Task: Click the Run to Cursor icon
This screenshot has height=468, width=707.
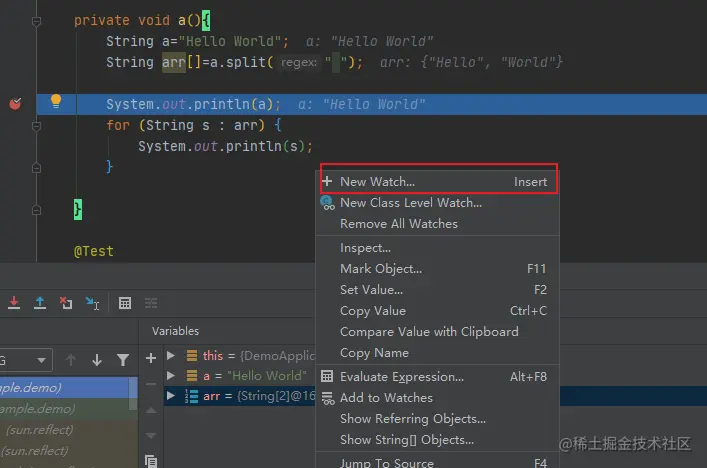Action: click(x=92, y=303)
